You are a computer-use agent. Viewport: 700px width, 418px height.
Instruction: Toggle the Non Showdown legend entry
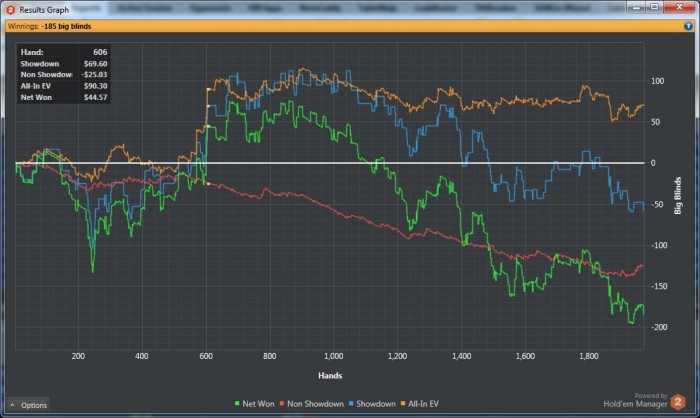[x=312, y=404]
